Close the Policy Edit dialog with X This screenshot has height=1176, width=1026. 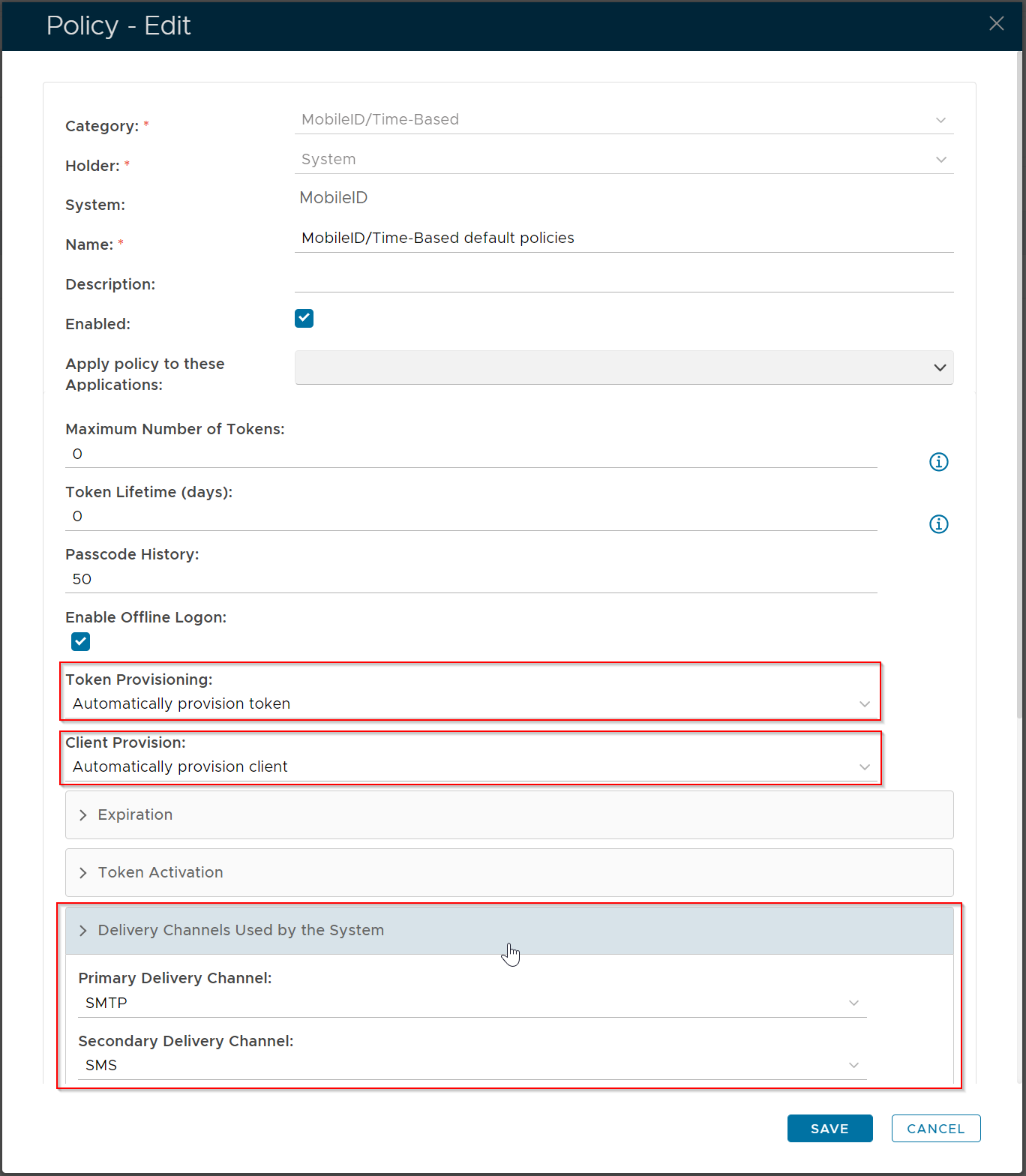pyautogui.click(x=996, y=24)
